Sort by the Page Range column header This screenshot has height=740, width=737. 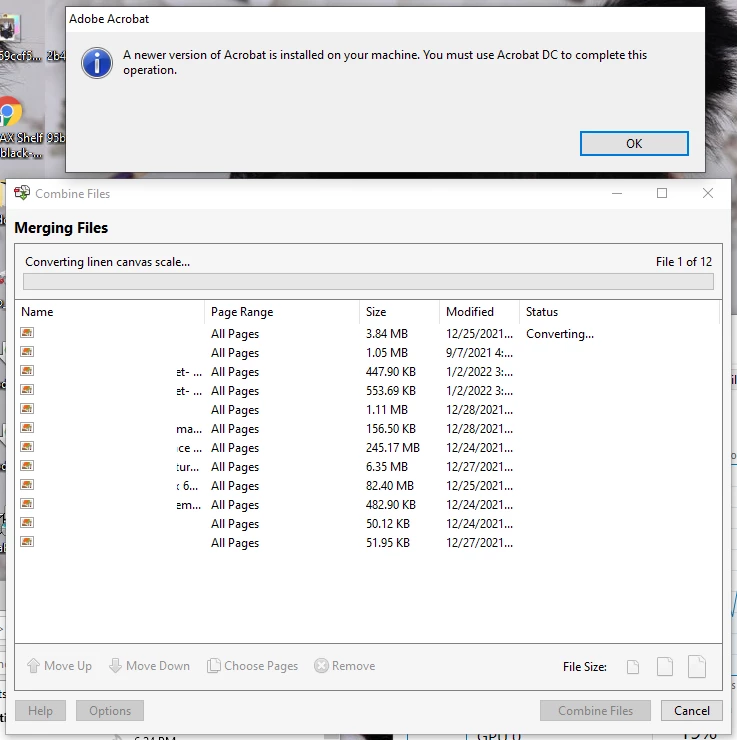click(282, 312)
